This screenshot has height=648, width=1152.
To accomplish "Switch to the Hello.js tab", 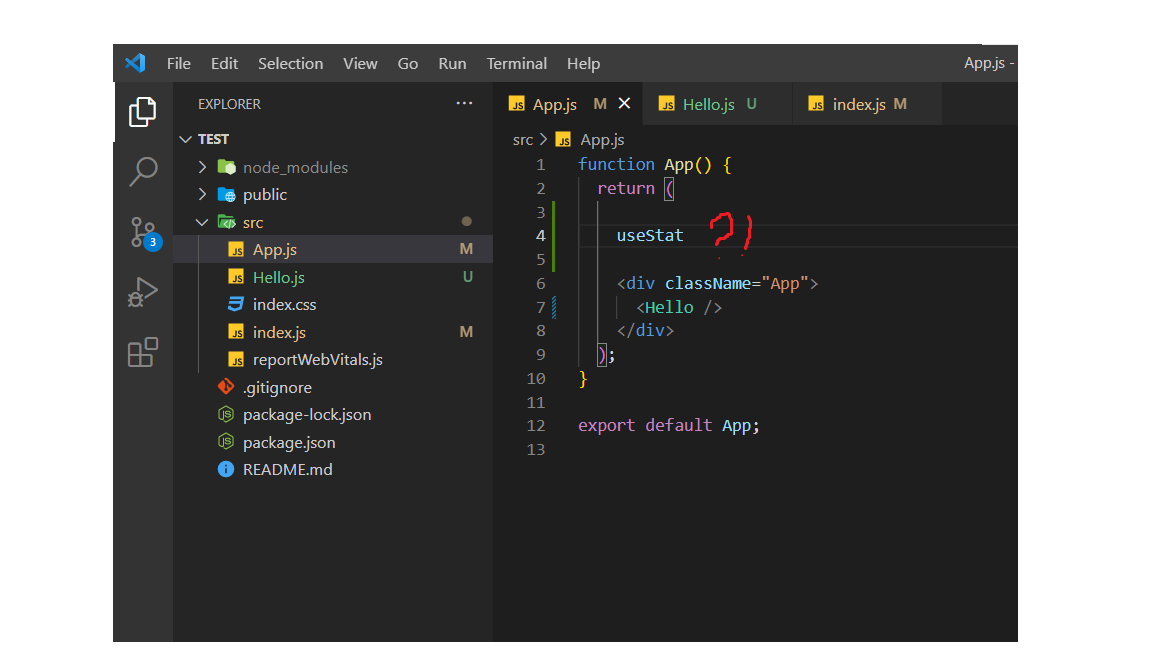I will coord(708,104).
